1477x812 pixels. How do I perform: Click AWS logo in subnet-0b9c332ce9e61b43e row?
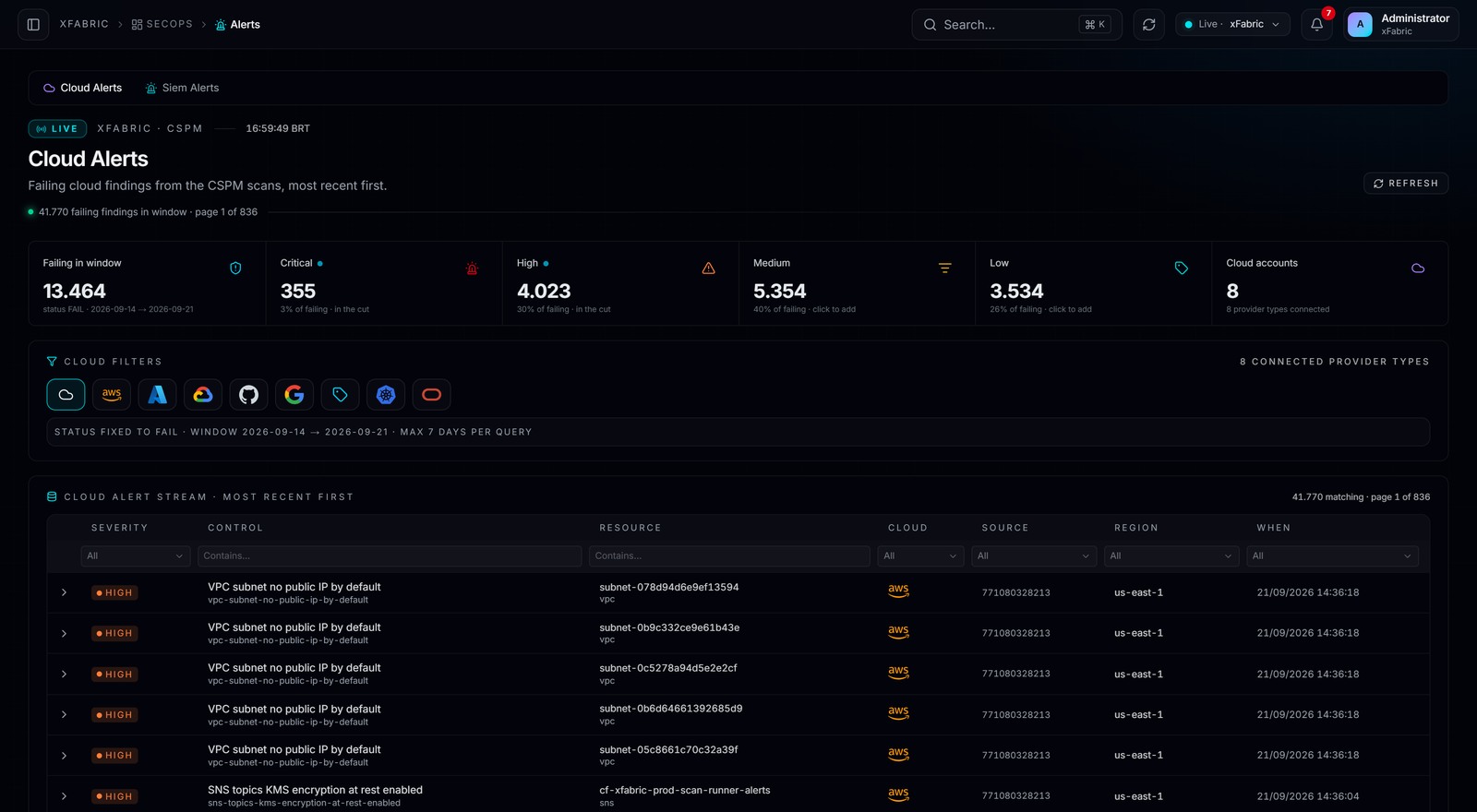[x=898, y=631]
